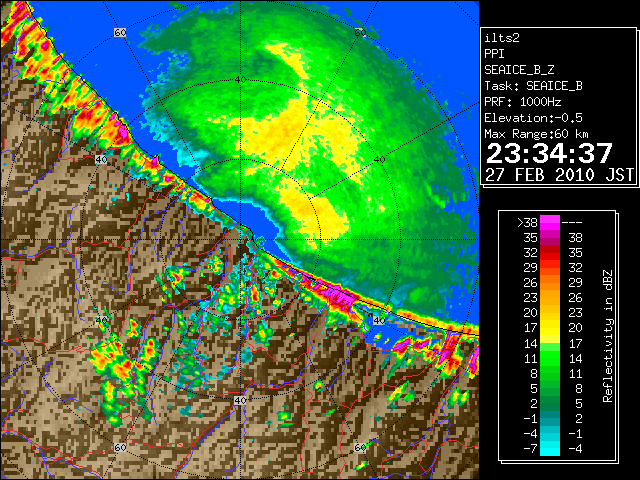Click the 60 range label in the upper-left ocean
The width and height of the screenshot is (640, 480).
click(x=120, y=32)
